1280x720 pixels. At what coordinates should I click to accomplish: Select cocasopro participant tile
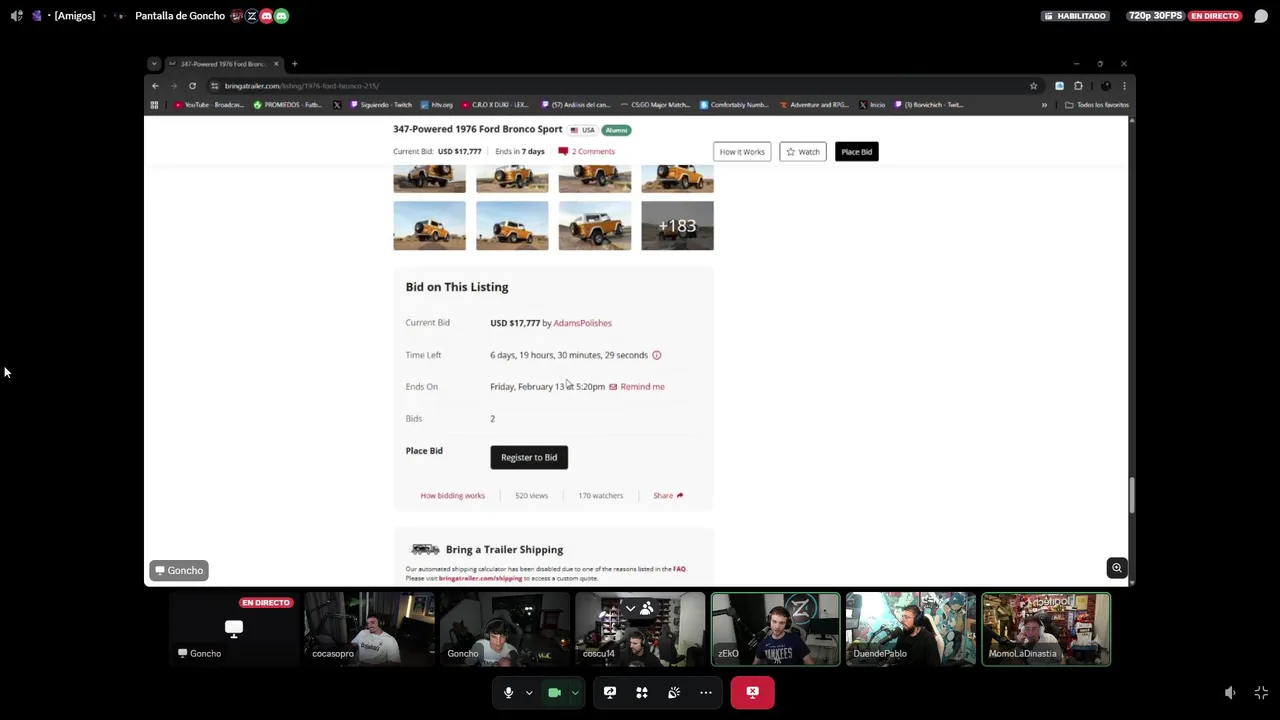(x=369, y=629)
